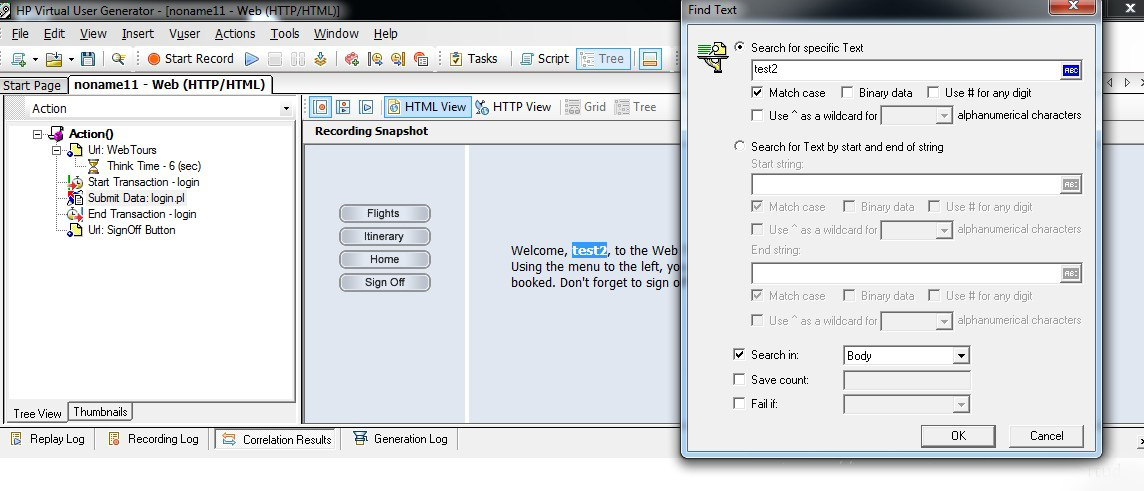Click the End Transaction stopwatch icon
The image size is (1144, 491).
click(x=75, y=214)
